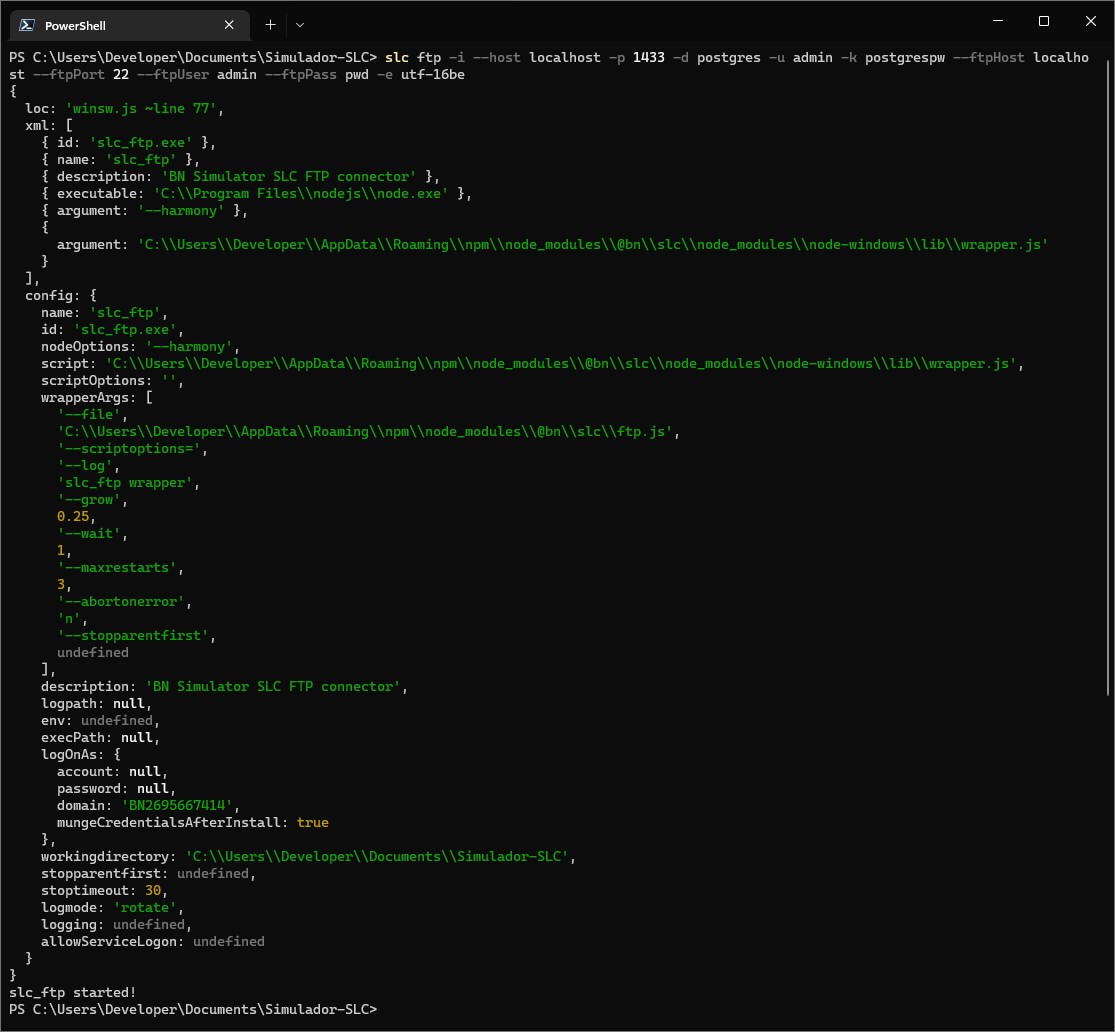This screenshot has width=1115, height=1032.
Task: Click the PowerShell icon in the tab
Action: point(28,24)
